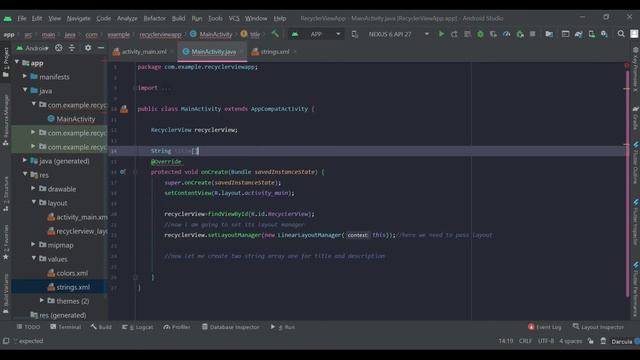The height and width of the screenshot is (360, 640).
Task: Open the Event Log button
Action: pos(545,327)
